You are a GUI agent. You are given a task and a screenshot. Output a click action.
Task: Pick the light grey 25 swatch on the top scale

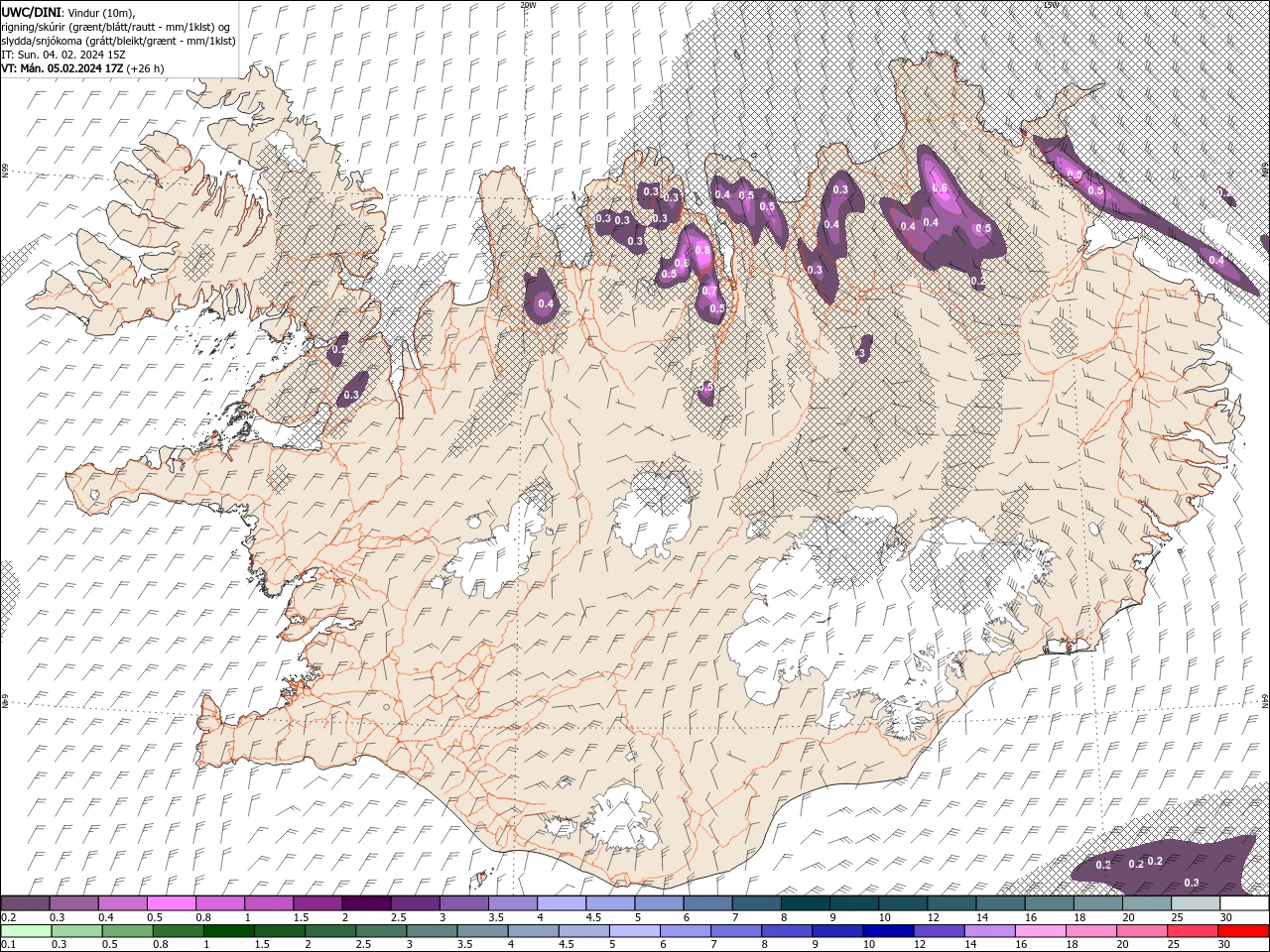[x=1195, y=903]
